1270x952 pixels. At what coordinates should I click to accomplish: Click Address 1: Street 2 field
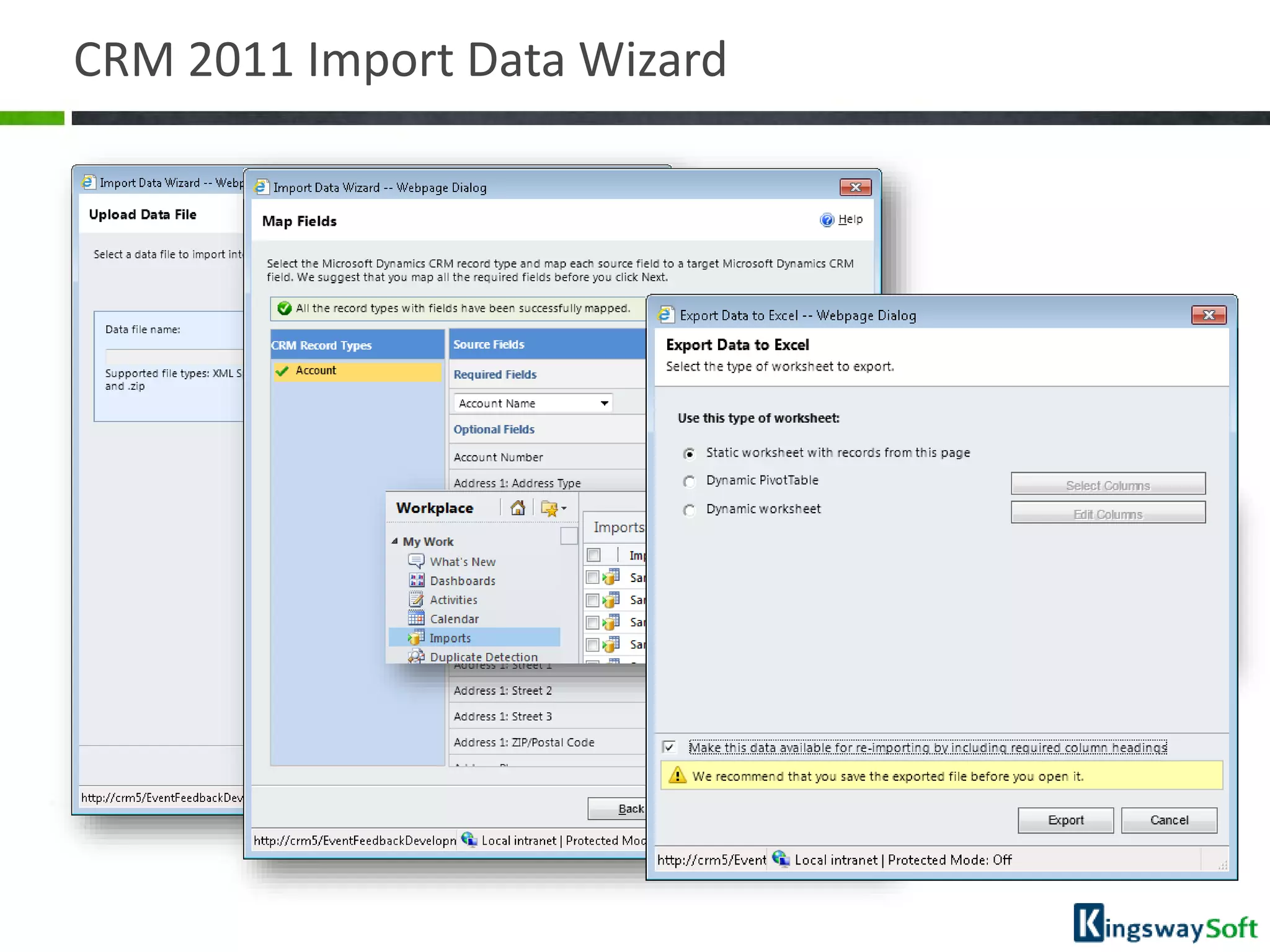(x=502, y=690)
